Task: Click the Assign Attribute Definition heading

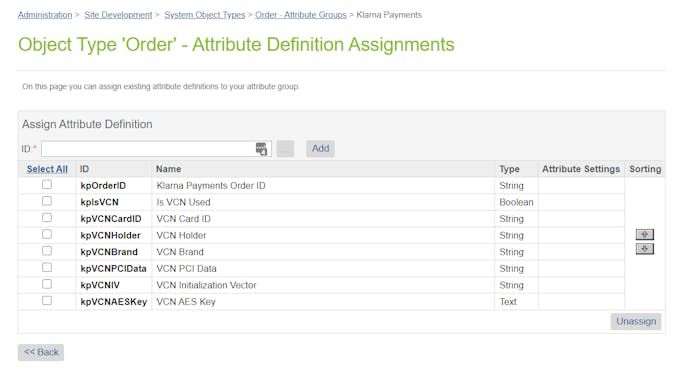Action: (87, 124)
